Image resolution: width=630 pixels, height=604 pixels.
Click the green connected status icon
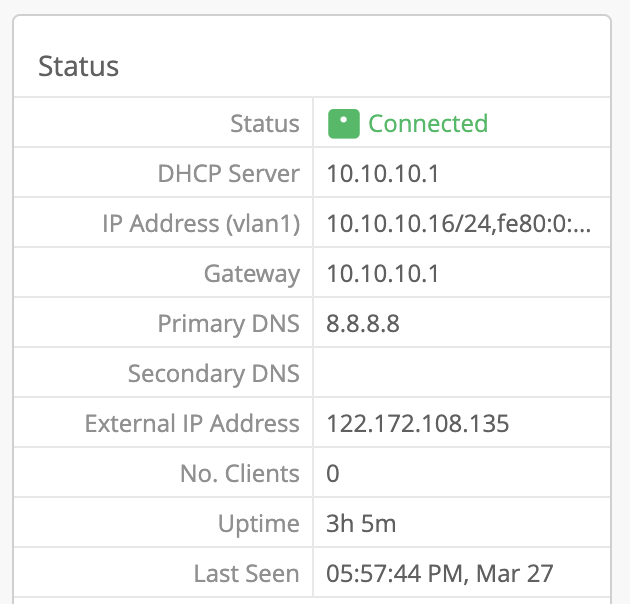point(343,124)
